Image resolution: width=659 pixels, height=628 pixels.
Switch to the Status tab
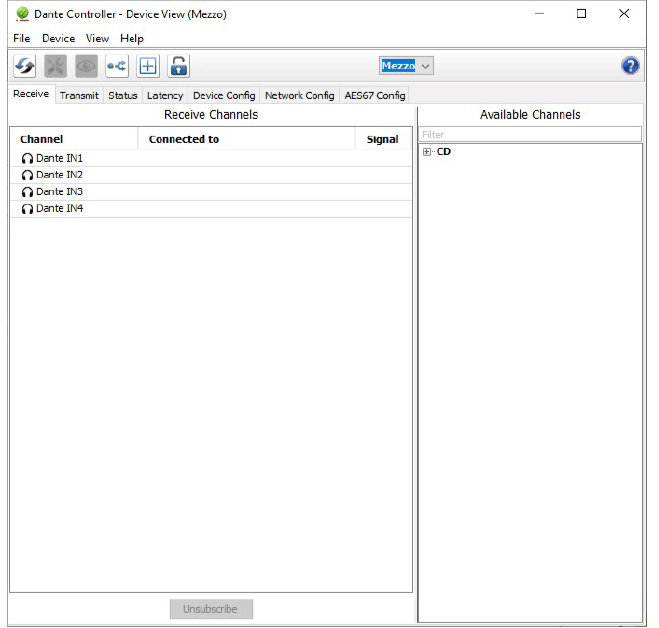click(x=123, y=95)
